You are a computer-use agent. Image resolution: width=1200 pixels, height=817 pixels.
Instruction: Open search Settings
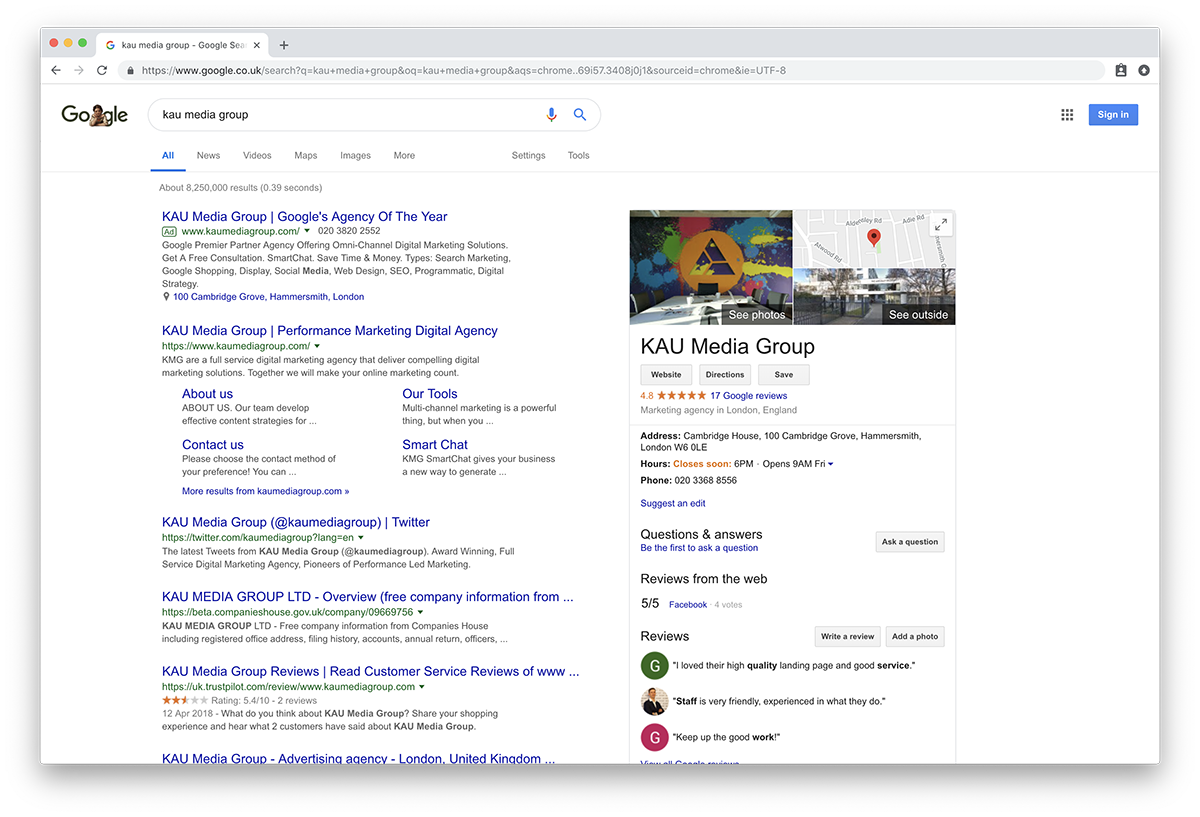(x=528, y=156)
